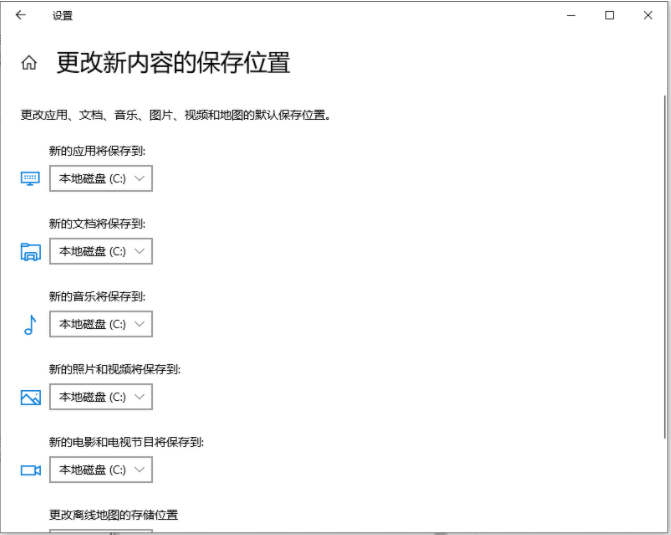671x535 pixels.
Task: Click the vertical scrollbar thumb
Action: coord(665,260)
